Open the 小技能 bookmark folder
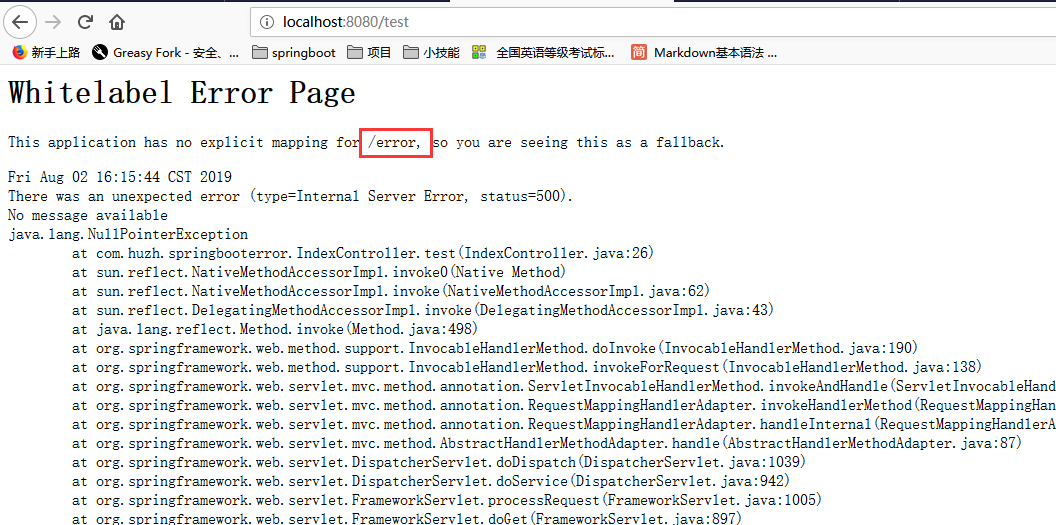The image size is (1056, 525). tap(432, 52)
